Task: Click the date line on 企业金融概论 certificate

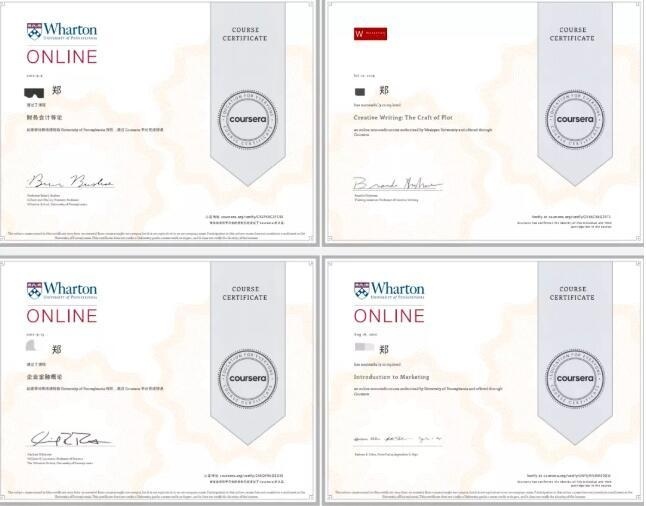Action: click(x=35, y=335)
